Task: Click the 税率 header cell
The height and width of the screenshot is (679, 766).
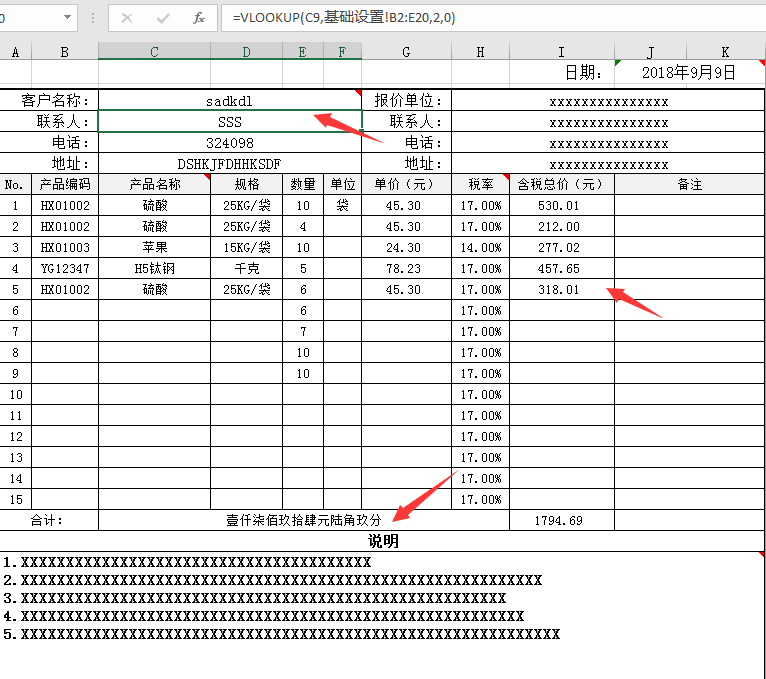Action: coord(481,184)
